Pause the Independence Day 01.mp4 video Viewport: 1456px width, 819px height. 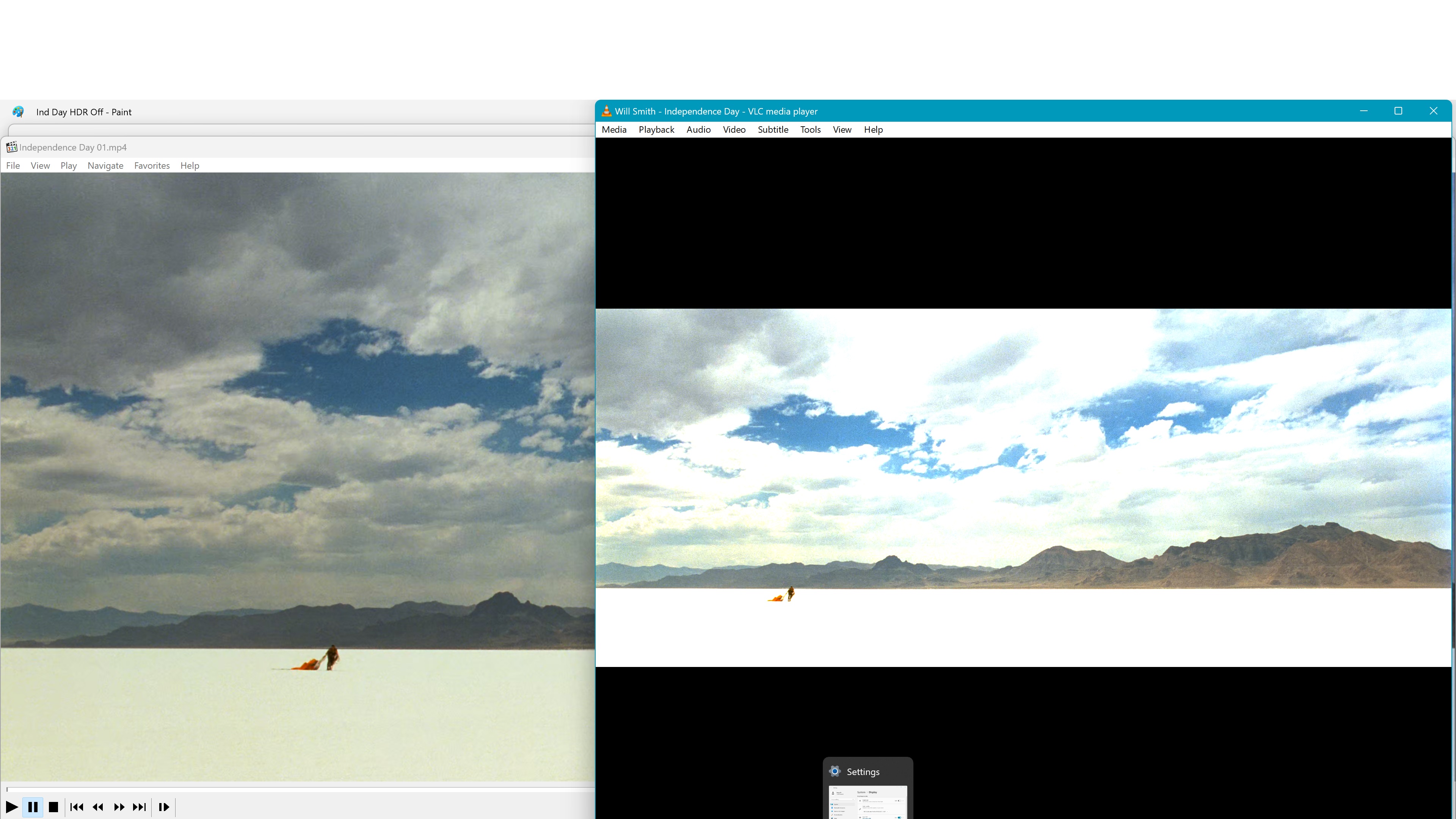click(x=33, y=806)
